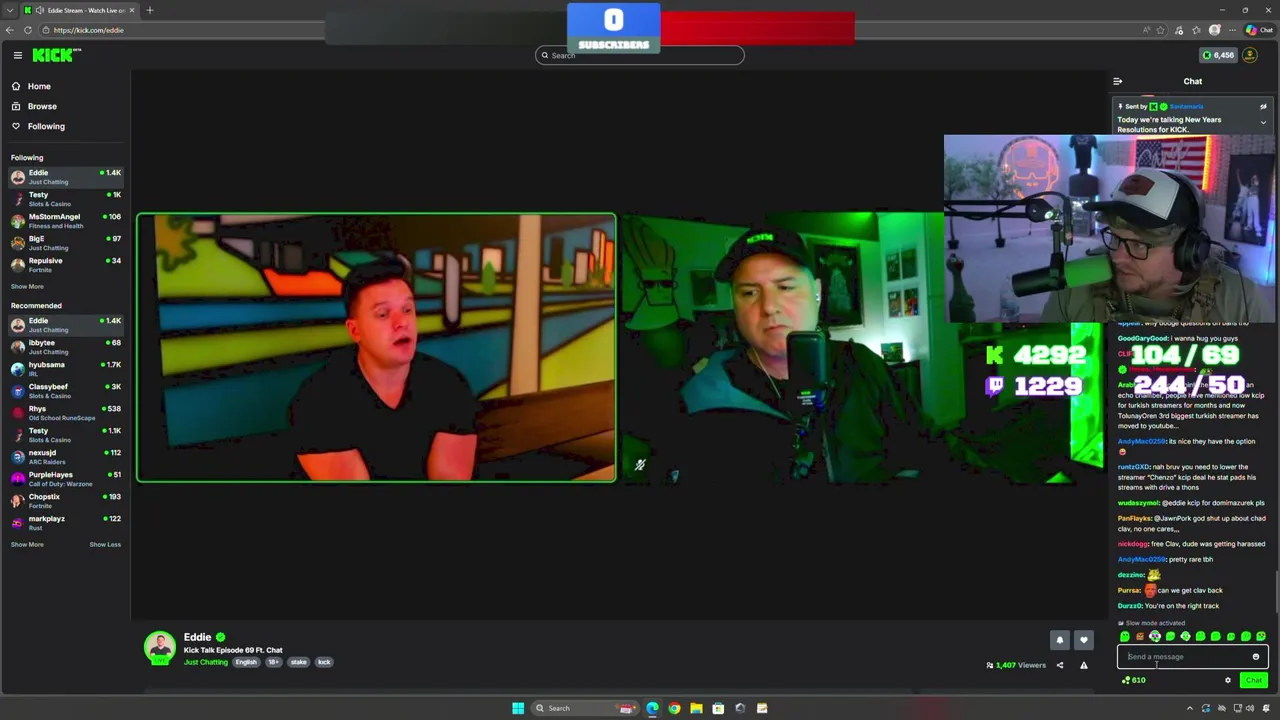Image resolution: width=1280 pixels, height=720 pixels.
Task: Open the KICKs balance 6,456
Action: 1218,55
